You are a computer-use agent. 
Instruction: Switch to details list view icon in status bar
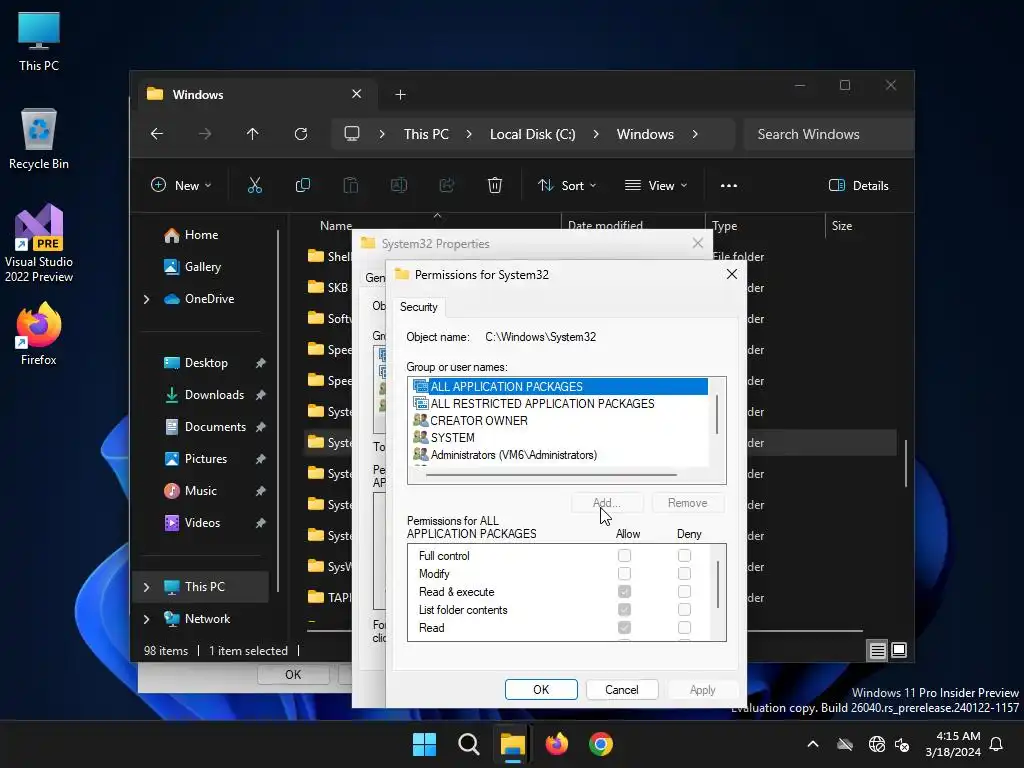coord(877,650)
